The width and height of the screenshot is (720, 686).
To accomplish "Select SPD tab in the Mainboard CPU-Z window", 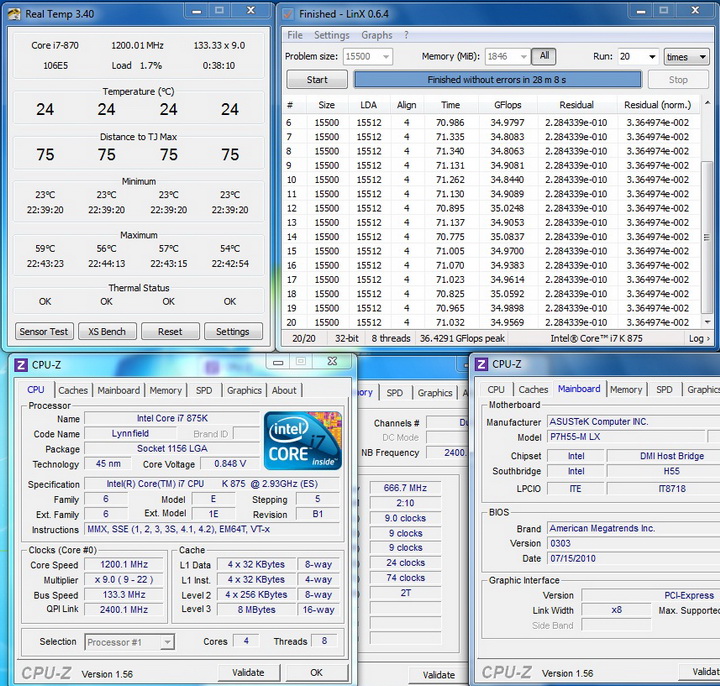I will click(664, 389).
